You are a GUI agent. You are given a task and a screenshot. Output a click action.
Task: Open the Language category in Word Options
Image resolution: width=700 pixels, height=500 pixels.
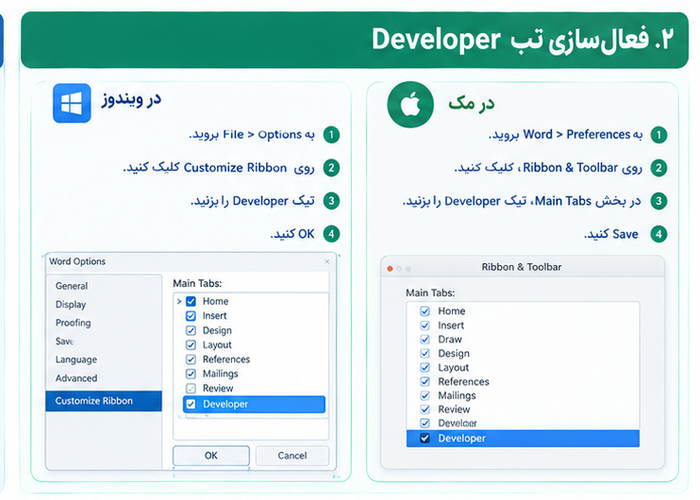pyautogui.click(x=76, y=360)
